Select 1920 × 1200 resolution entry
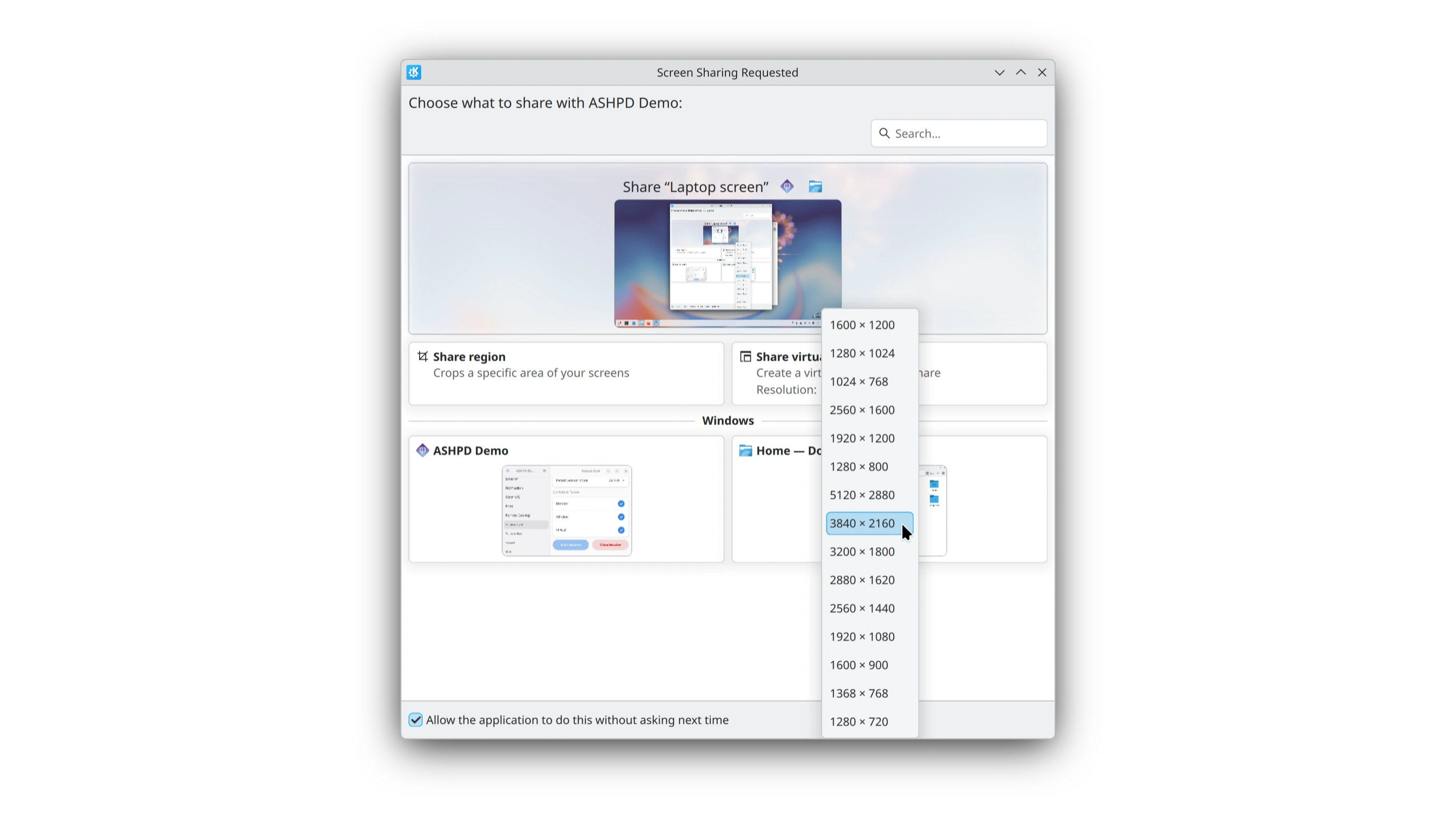The width and height of the screenshot is (1456, 819). (870, 438)
